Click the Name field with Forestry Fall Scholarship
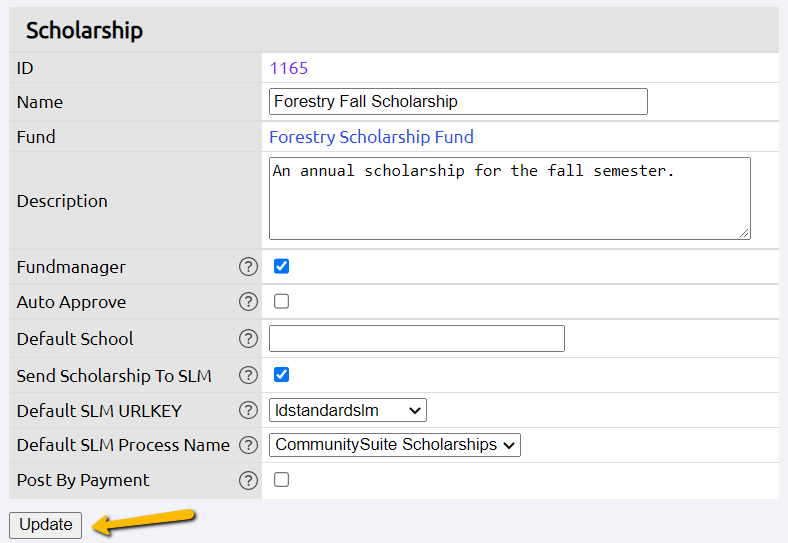This screenshot has width=788, height=543. coord(458,102)
